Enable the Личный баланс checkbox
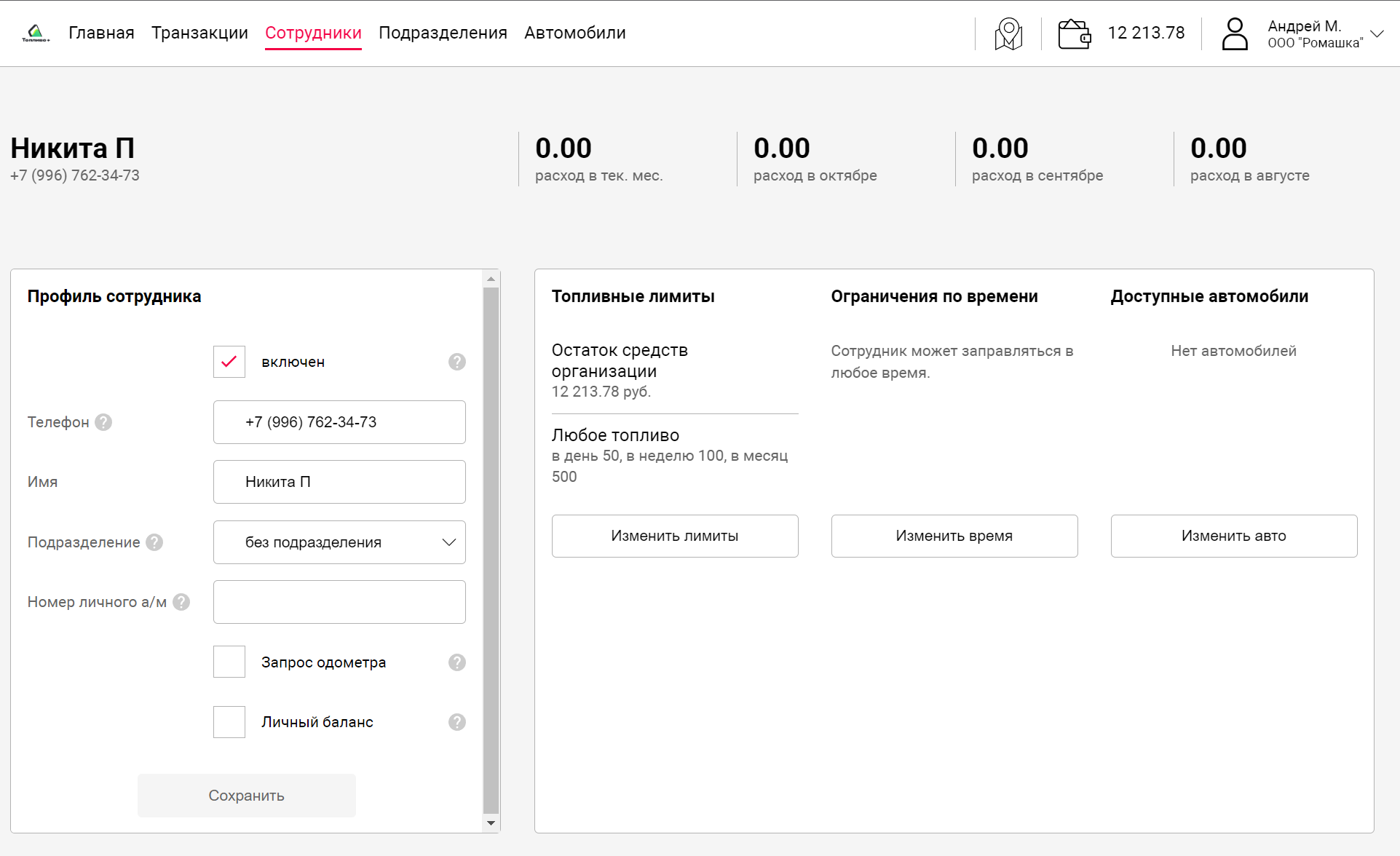The image size is (1400, 856). (229, 722)
